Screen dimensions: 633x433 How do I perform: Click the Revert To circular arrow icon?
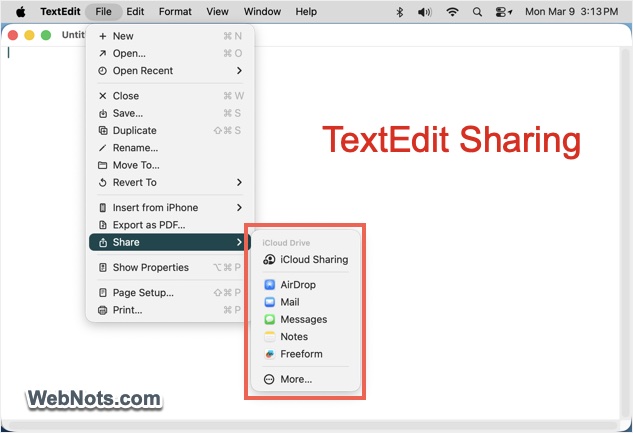(x=103, y=182)
